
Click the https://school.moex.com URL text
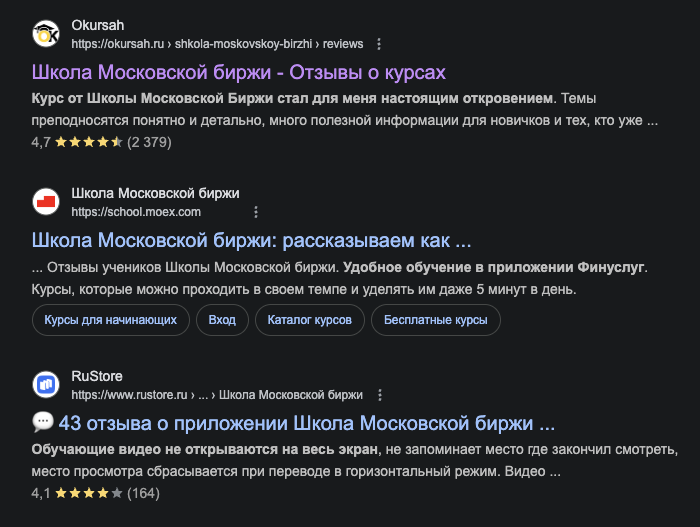[136, 212]
